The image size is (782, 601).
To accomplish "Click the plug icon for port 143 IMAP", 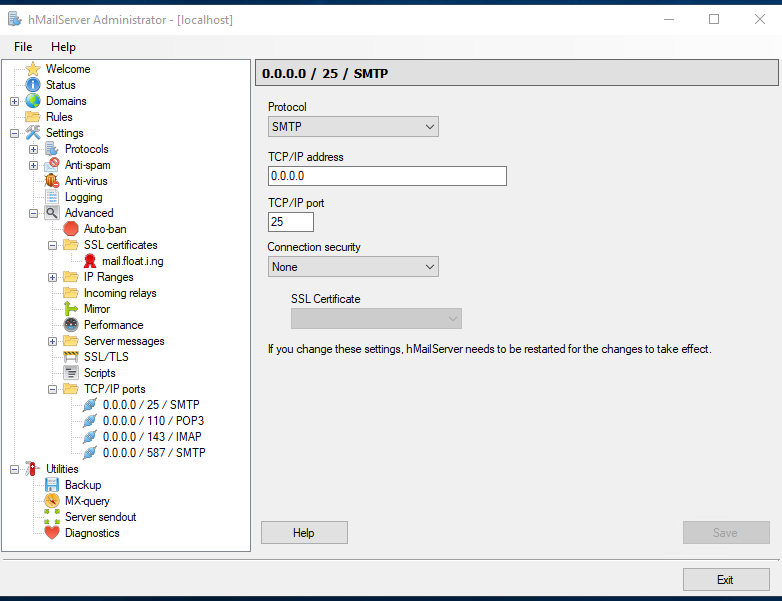I will pos(90,436).
